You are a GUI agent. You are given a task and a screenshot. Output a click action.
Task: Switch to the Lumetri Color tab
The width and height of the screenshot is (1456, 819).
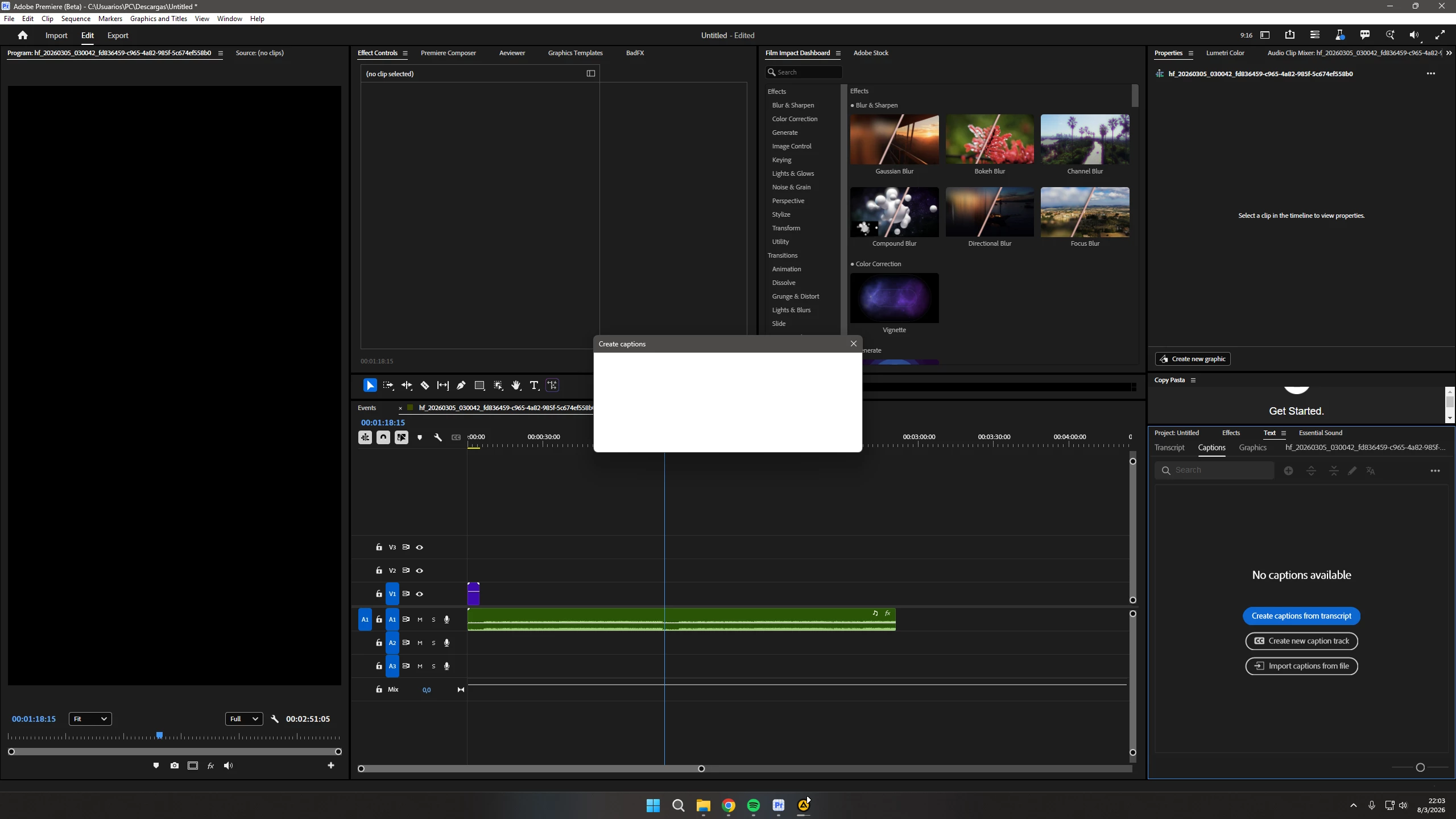[1225, 53]
